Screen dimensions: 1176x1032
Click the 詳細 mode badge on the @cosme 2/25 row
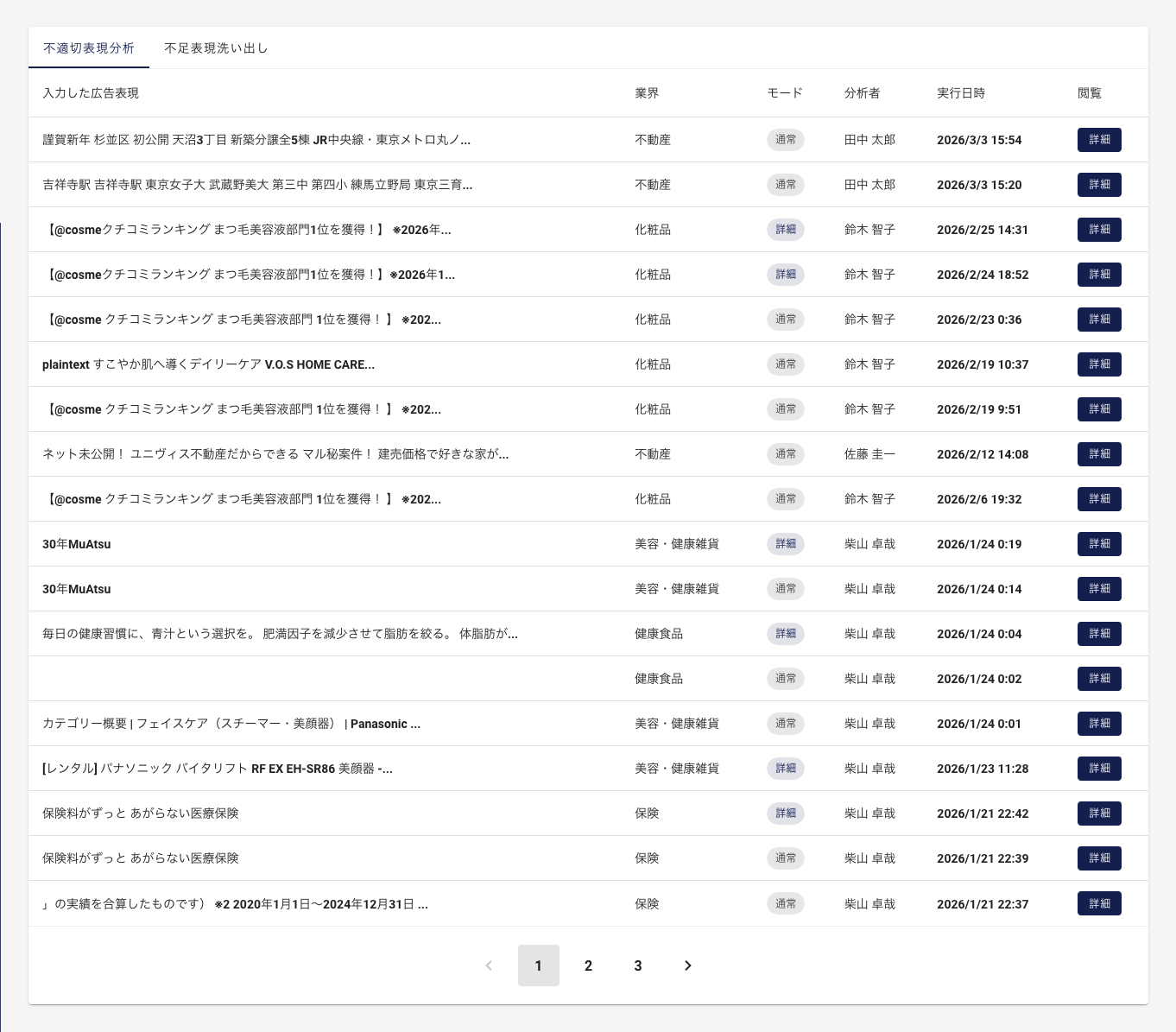click(785, 230)
